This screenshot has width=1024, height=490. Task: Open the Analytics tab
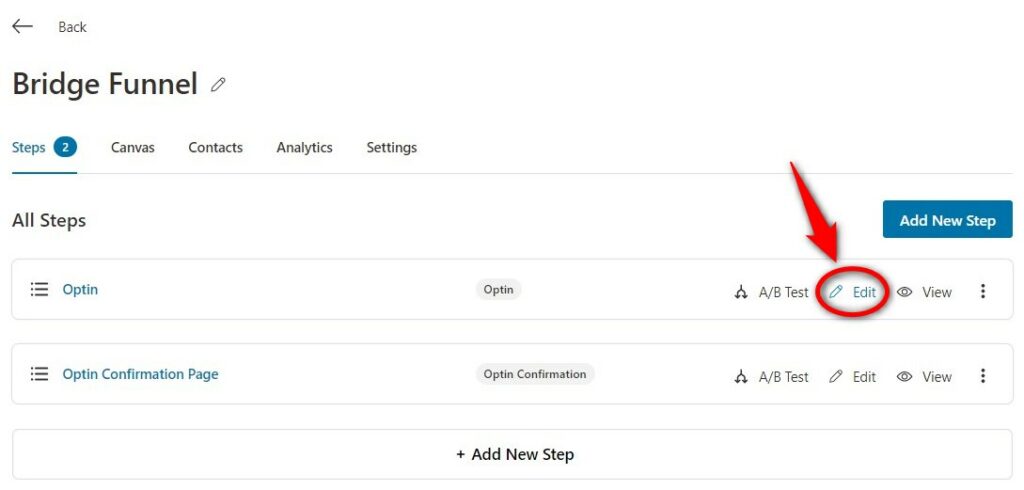point(304,148)
